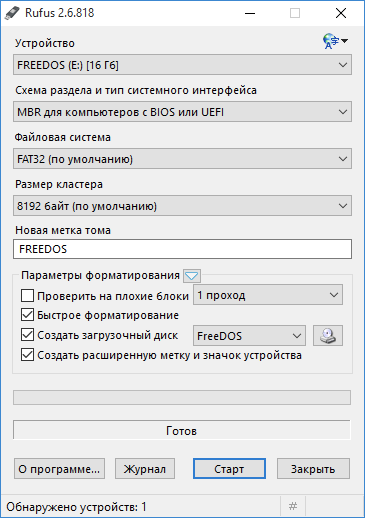Image resolution: width=365 pixels, height=518 pixels.
Task: Click the 'Файловая система' label
Action: click(x=63, y=137)
